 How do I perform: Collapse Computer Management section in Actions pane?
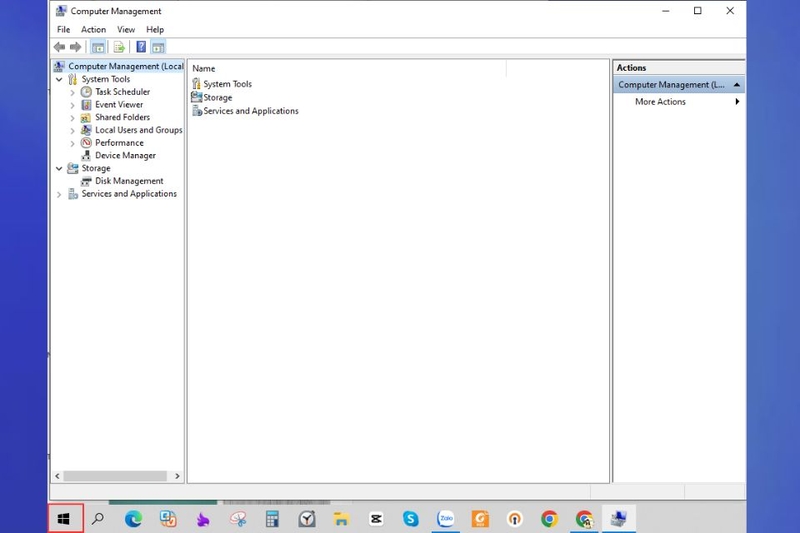coord(736,85)
